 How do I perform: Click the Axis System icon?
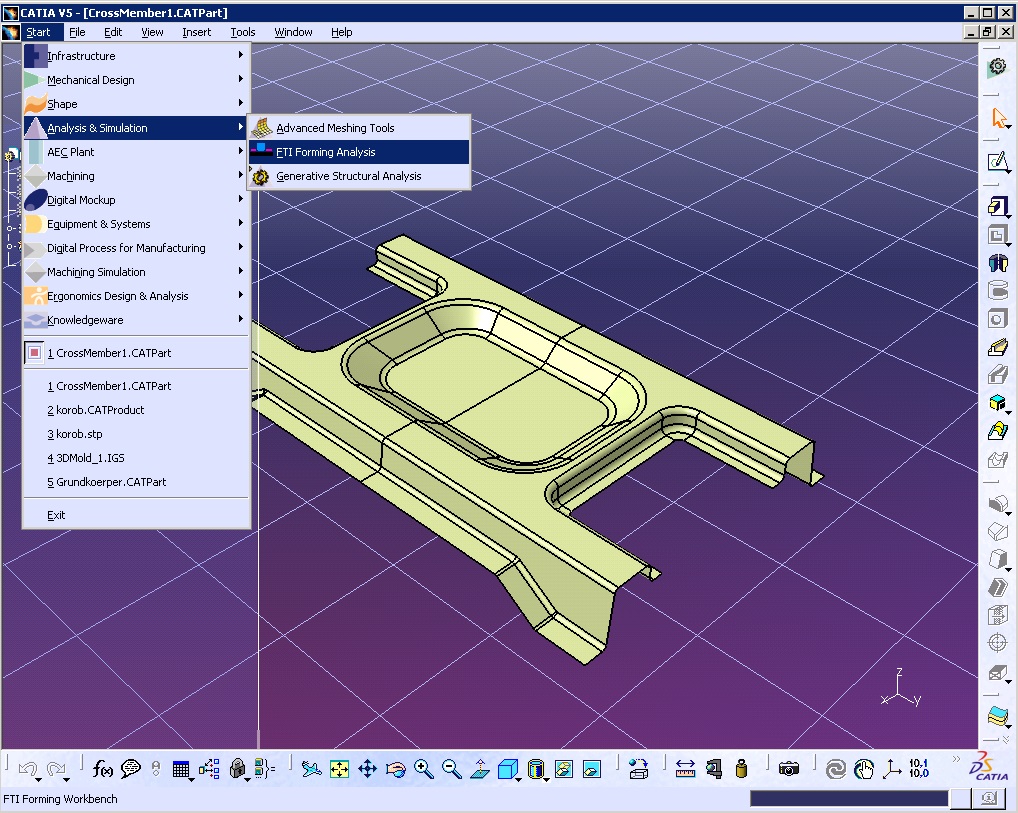891,769
